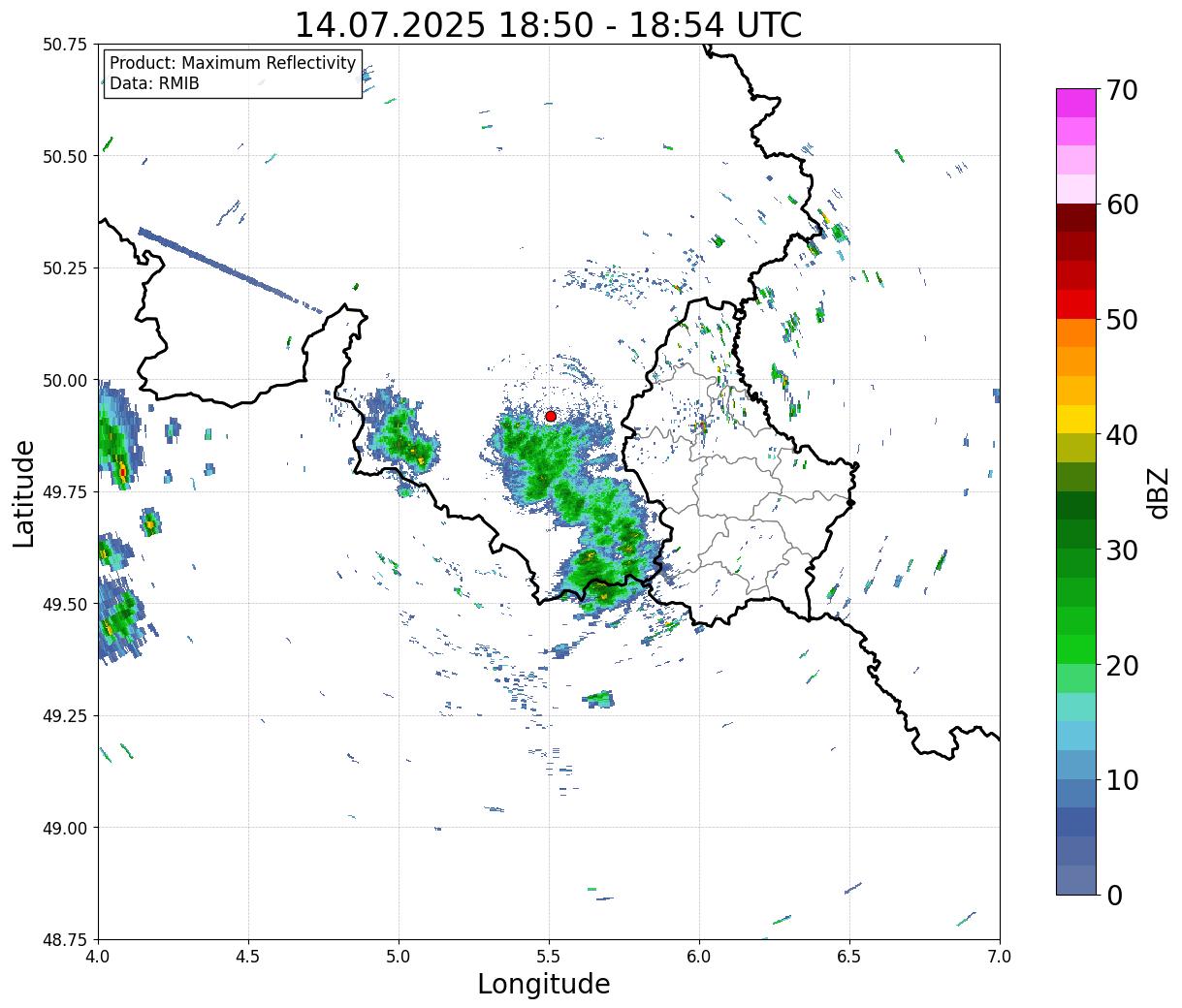Click the 'Product: Maximum Reflectivity' text
Viewport: 1182px width, 1008px height.
233,63
